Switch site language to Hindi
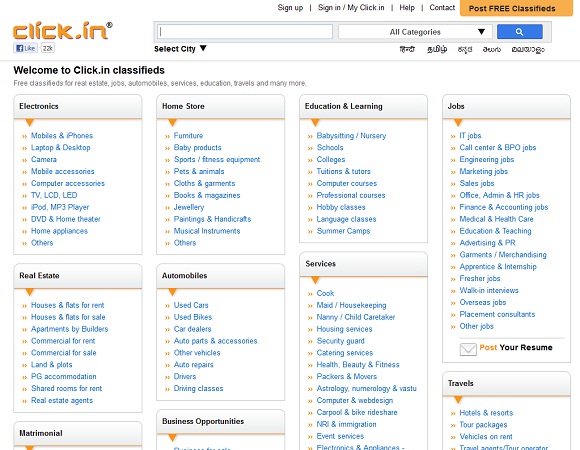This screenshot has width=580, height=450. coord(407,49)
